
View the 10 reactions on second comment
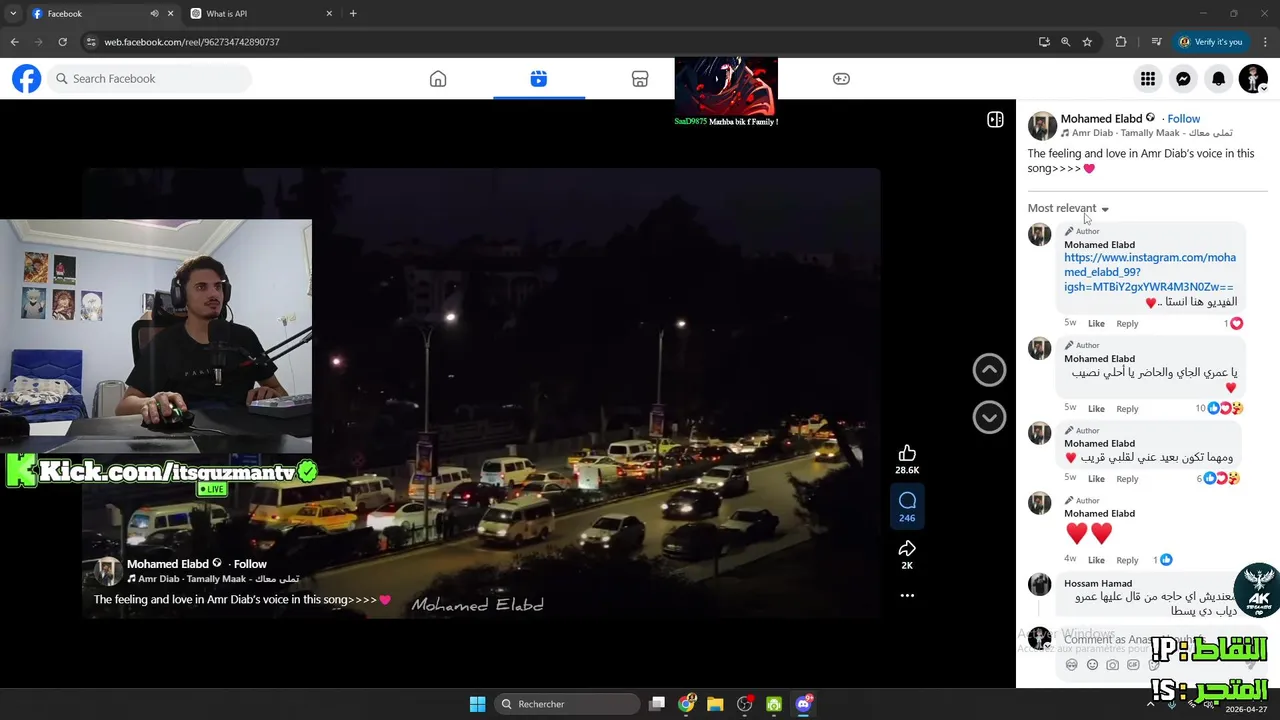coord(1220,408)
